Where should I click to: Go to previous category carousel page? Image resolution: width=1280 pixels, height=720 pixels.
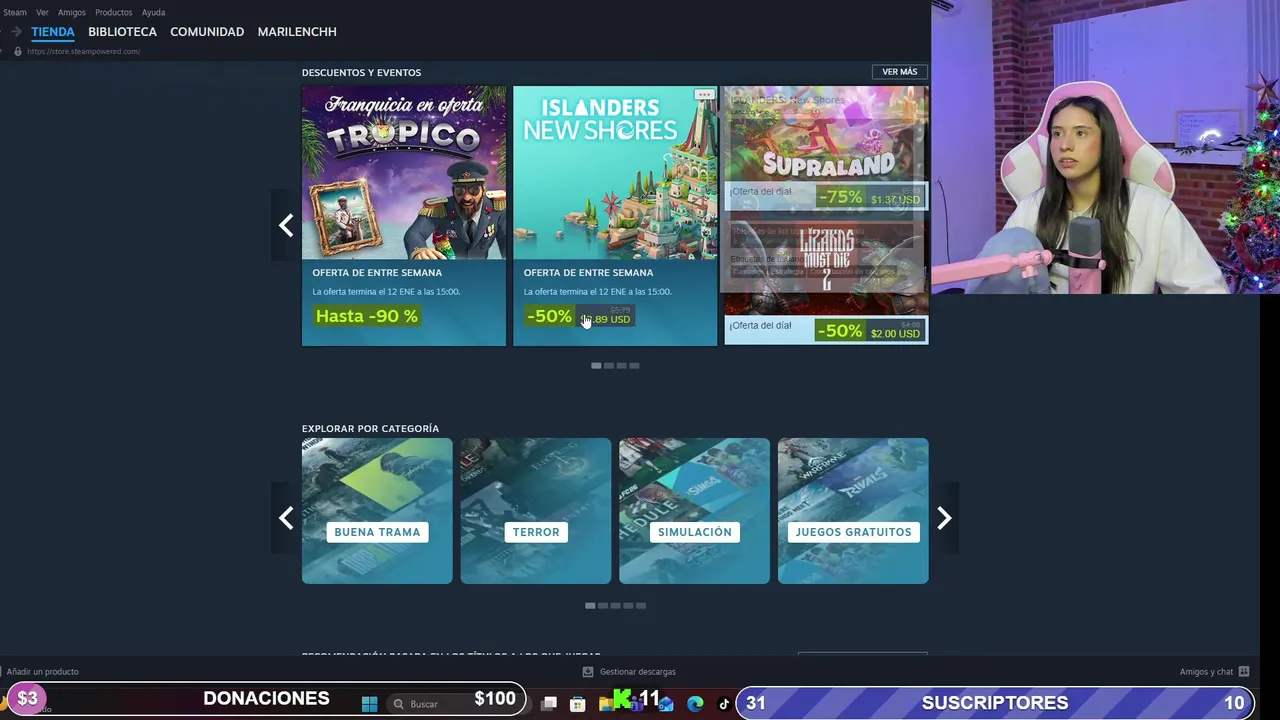point(286,518)
